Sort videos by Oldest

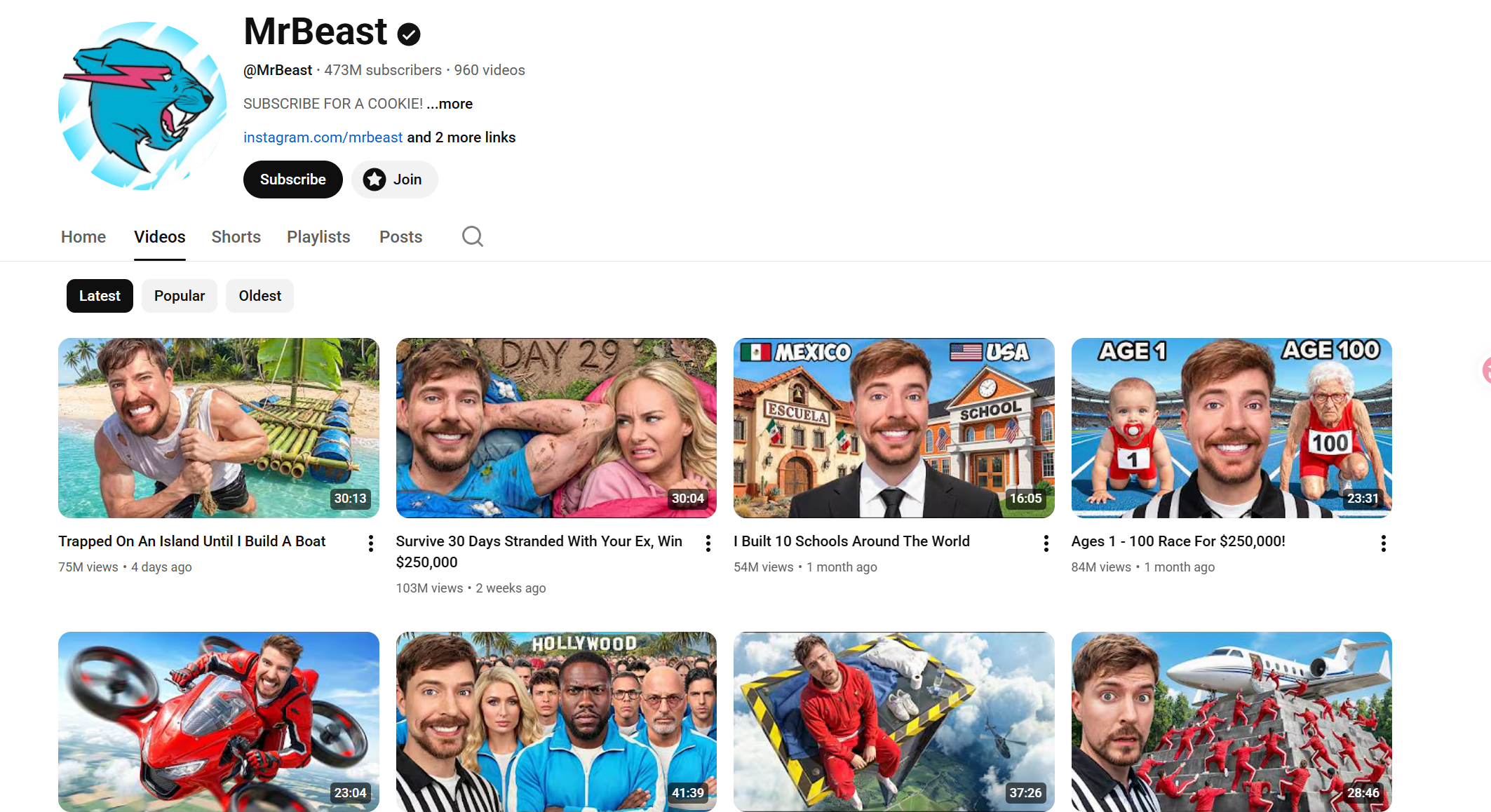coord(259,296)
